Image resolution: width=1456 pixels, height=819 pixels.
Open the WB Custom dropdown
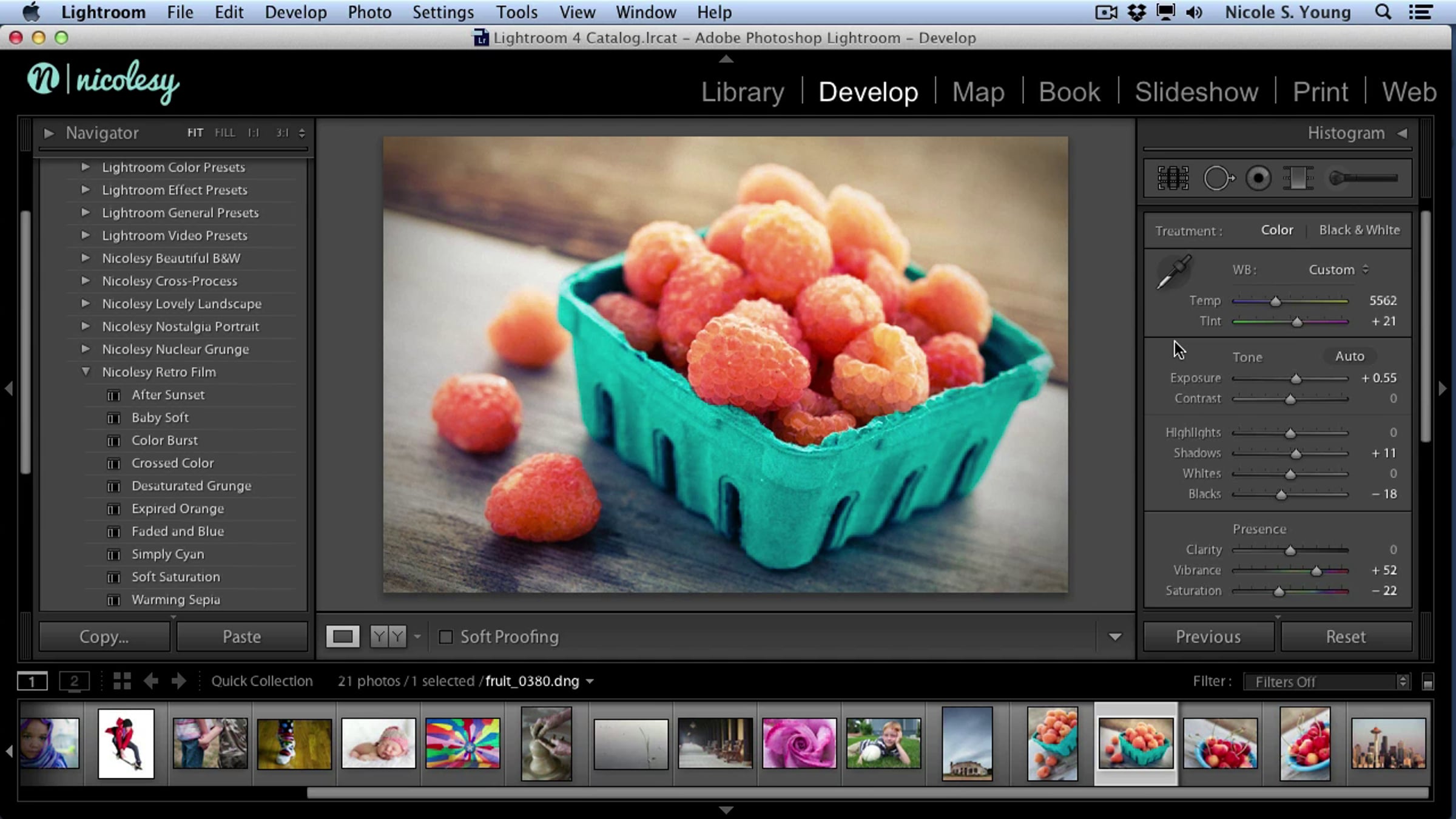tap(1338, 269)
